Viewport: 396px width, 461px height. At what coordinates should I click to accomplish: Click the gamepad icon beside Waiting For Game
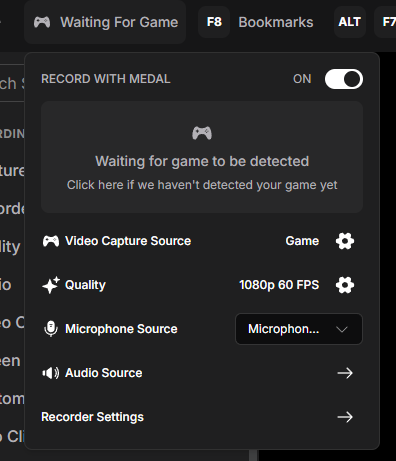[42, 22]
